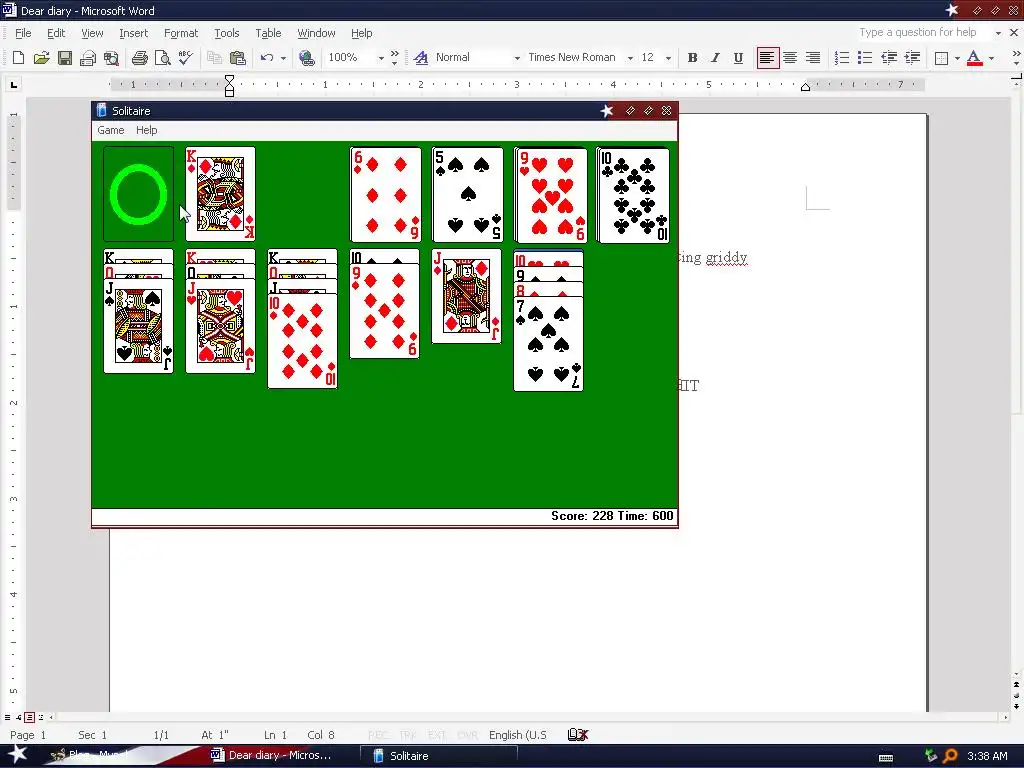Click the star Start button on taskbar

[18, 754]
